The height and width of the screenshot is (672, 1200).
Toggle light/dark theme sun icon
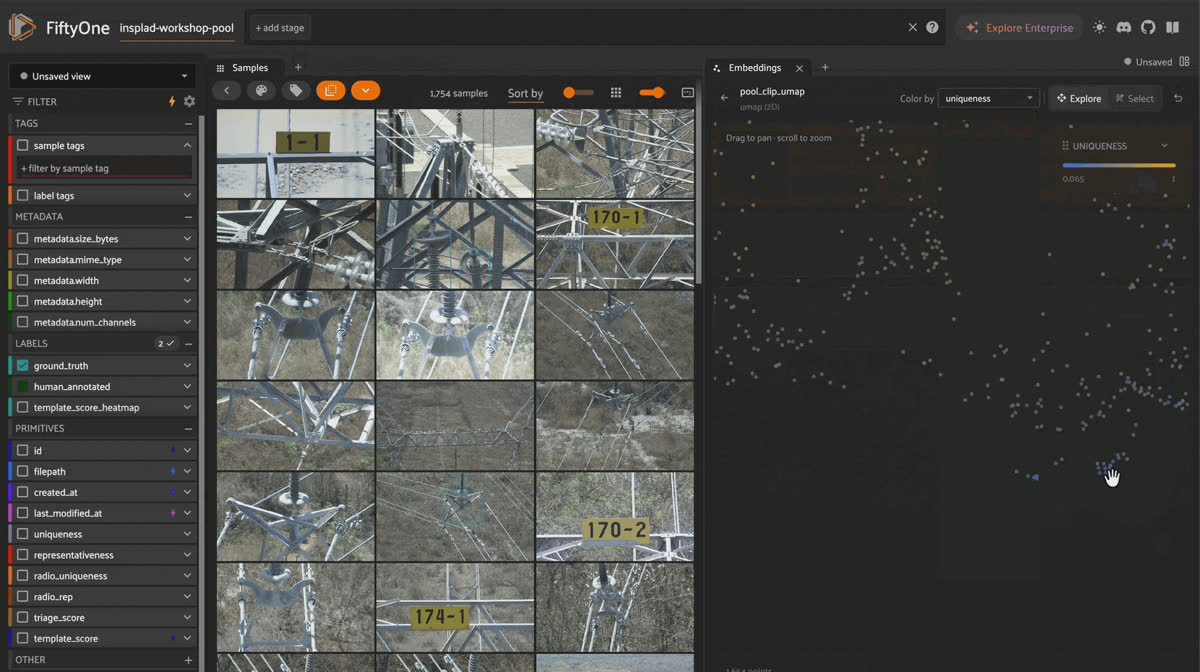pyautogui.click(x=1100, y=27)
